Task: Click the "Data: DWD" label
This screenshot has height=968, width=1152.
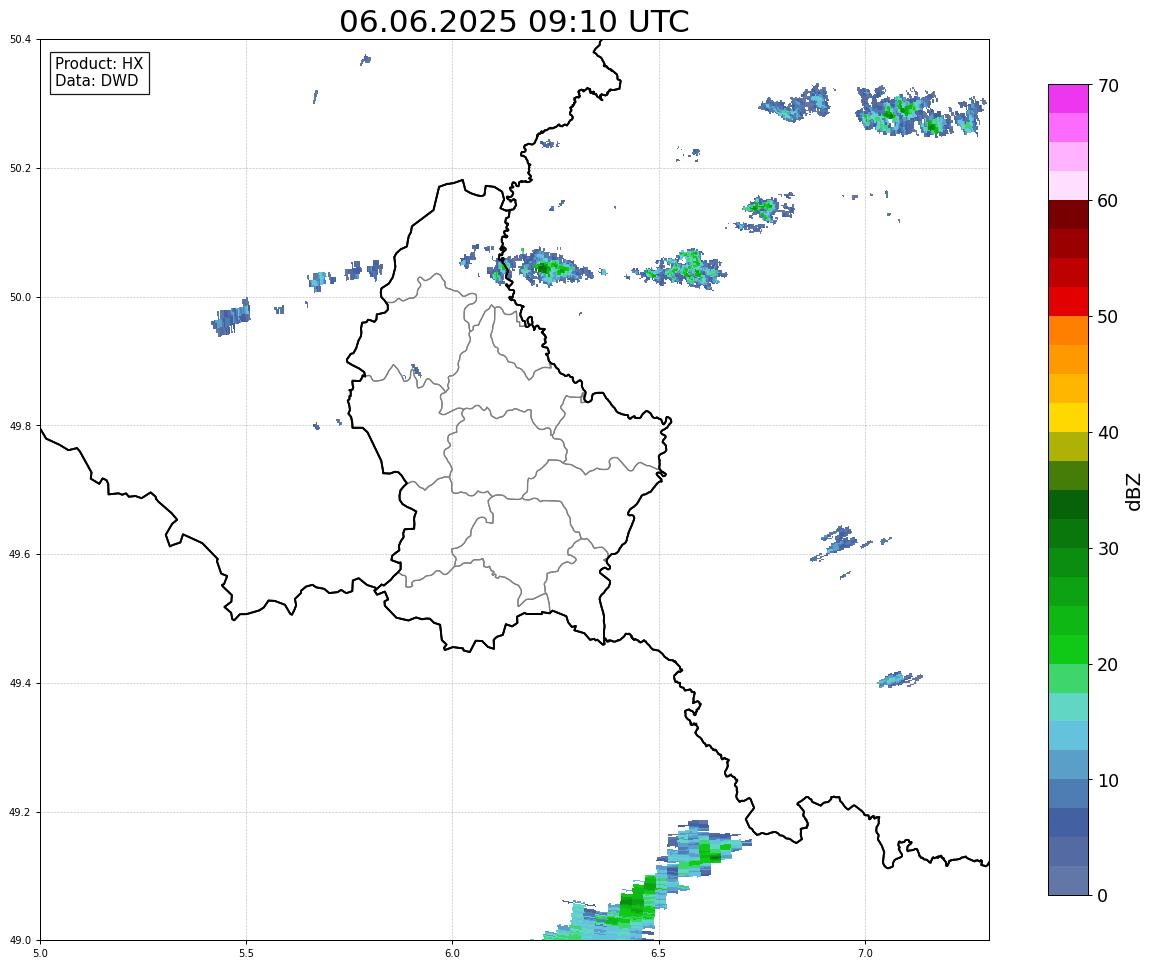Action: [x=96, y=81]
